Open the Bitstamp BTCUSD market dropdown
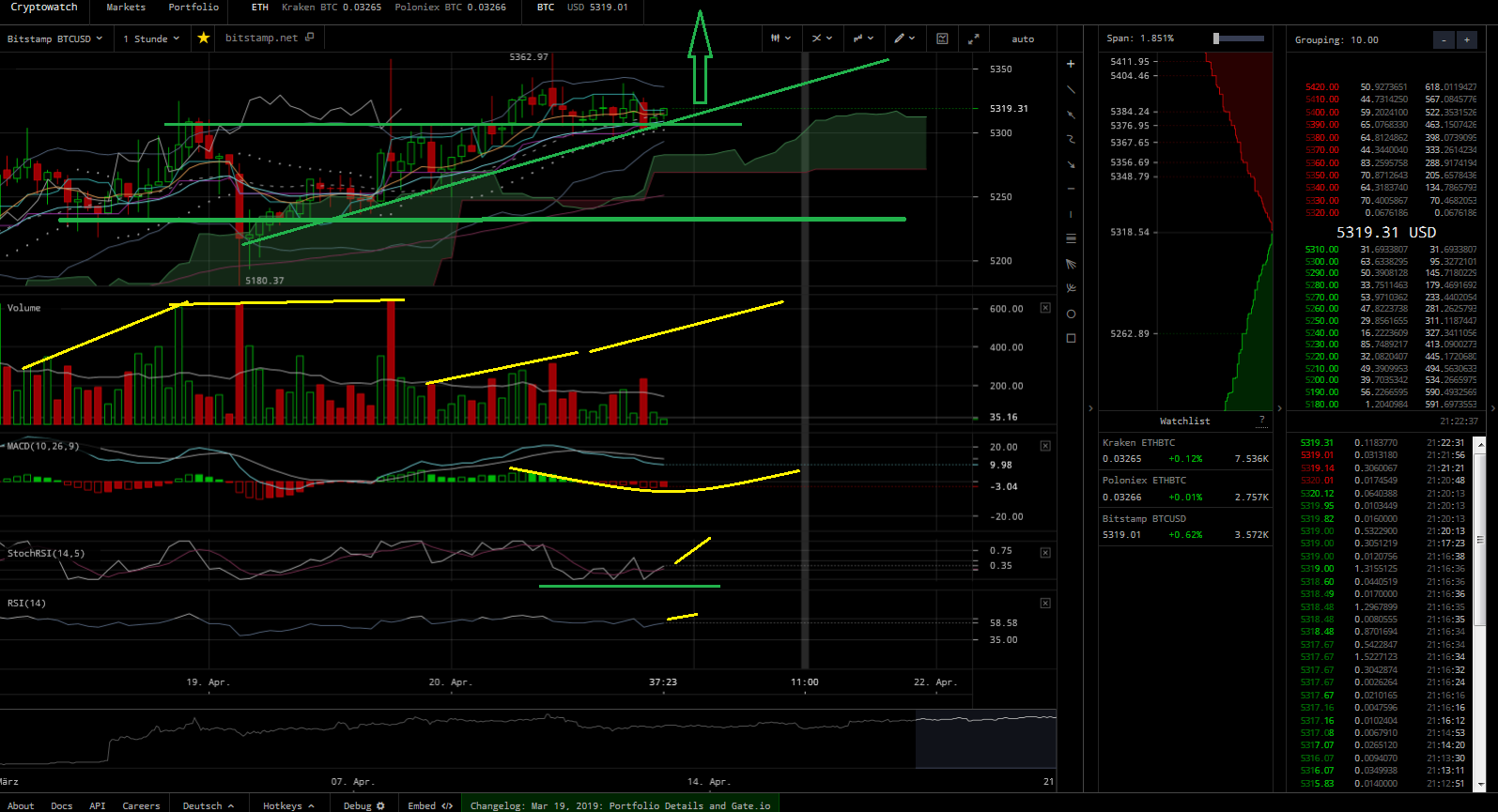The height and width of the screenshot is (812, 1498). pyautogui.click(x=55, y=38)
